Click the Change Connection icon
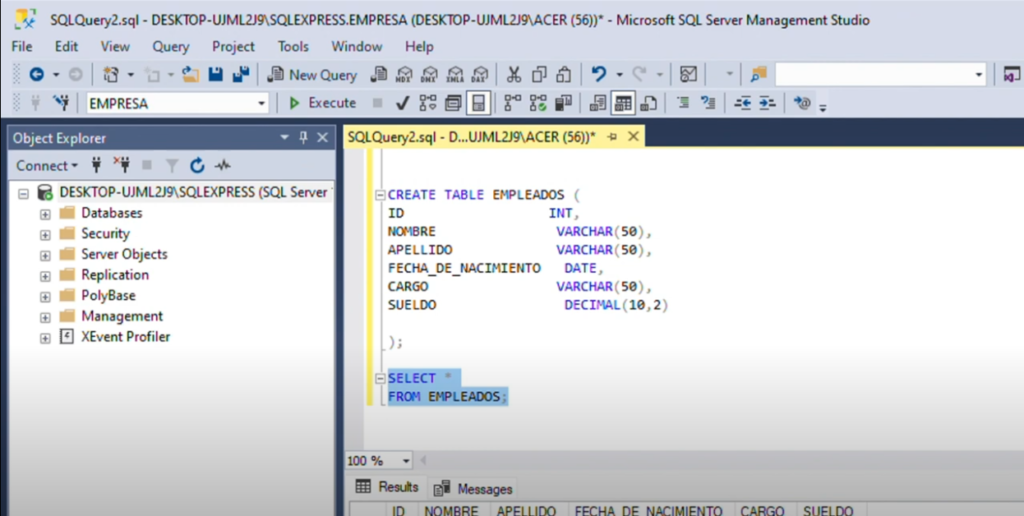 click(61, 103)
